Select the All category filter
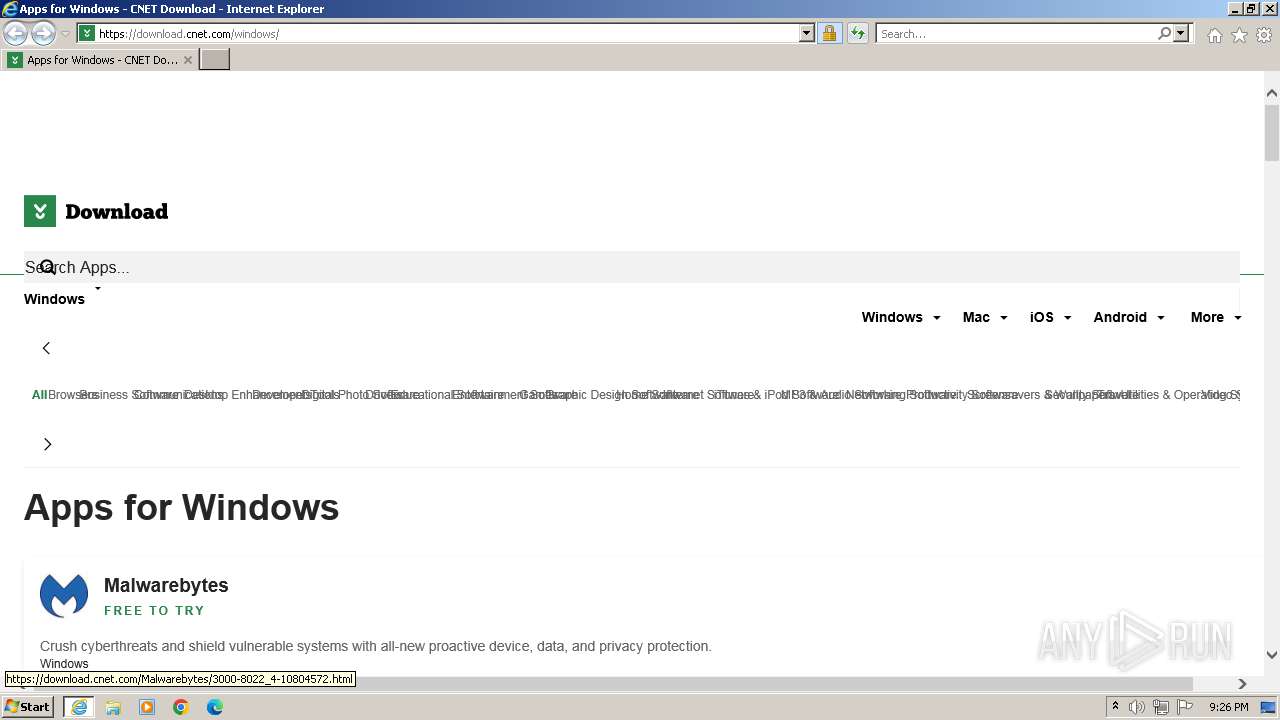The width and height of the screenshot is (1280, 720). click(40, 395)
